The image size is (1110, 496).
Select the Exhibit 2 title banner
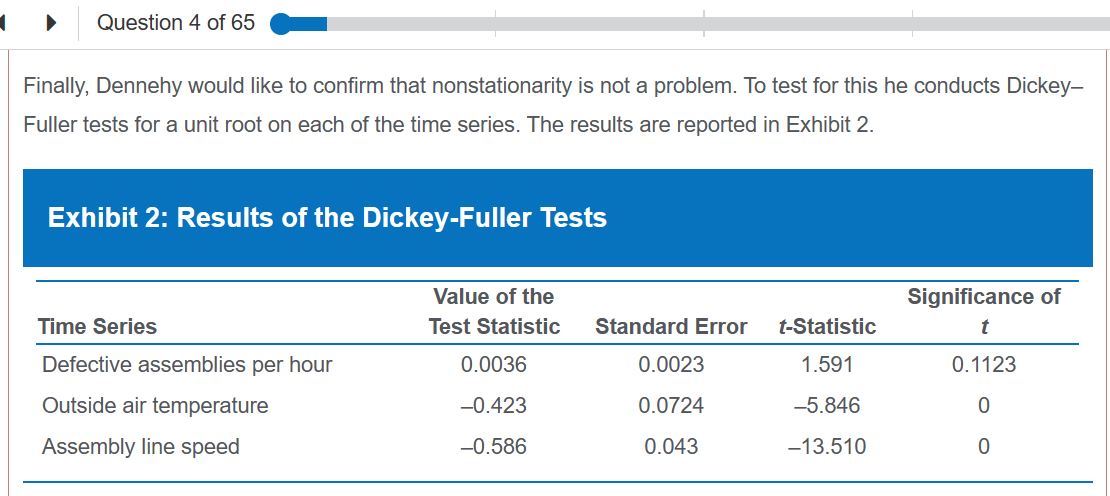click(327, 218)
